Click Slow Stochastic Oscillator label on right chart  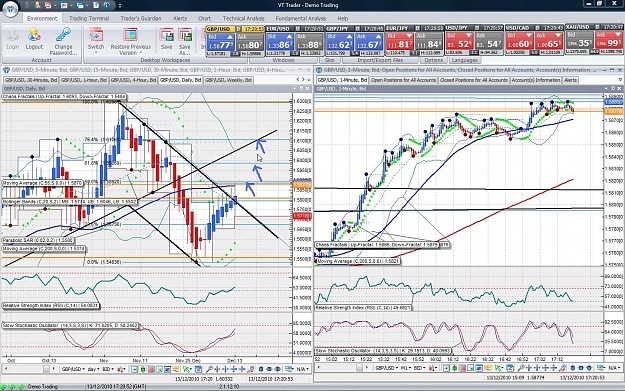383,351
